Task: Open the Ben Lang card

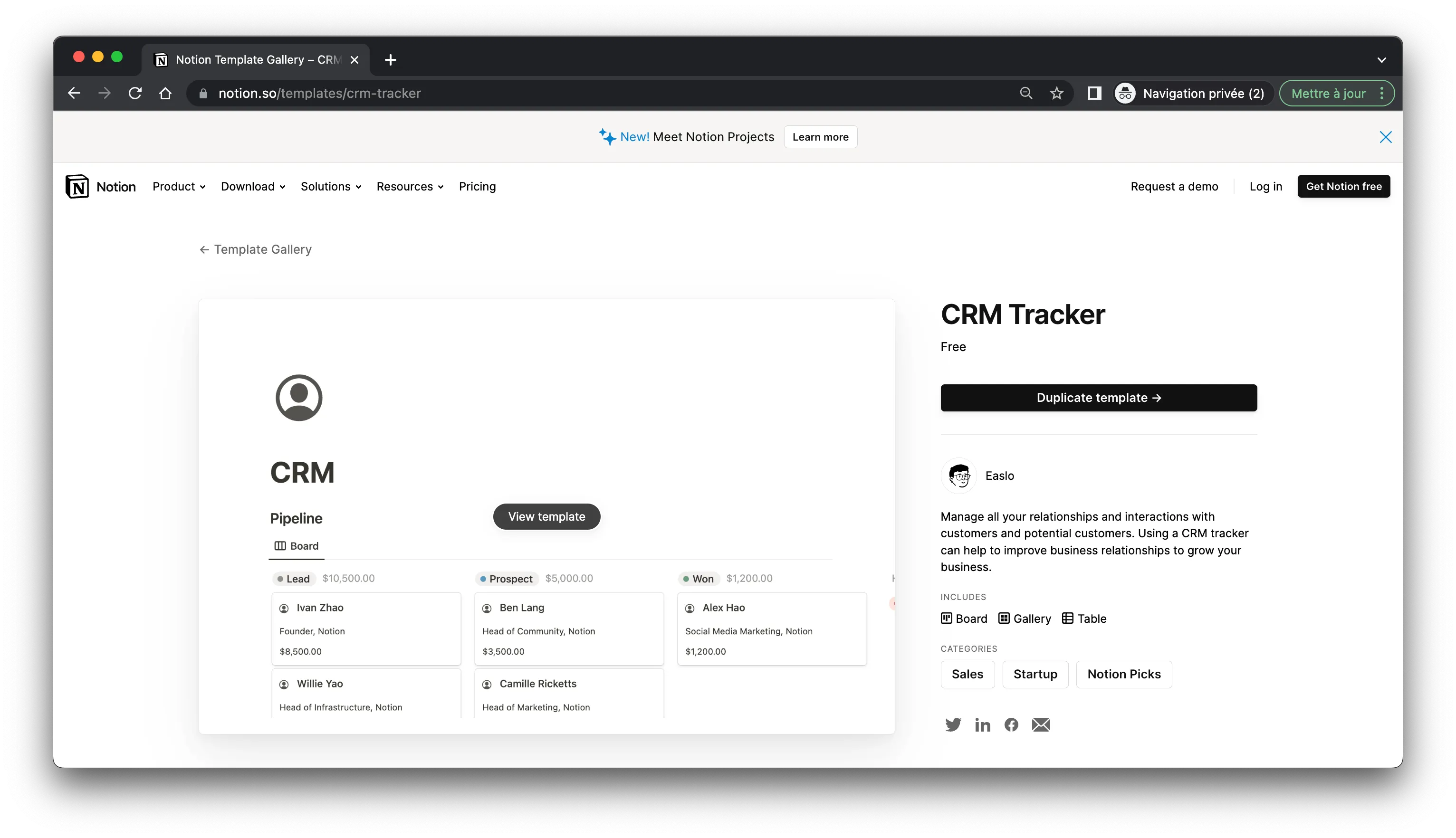Action: [x=569, y=628]
